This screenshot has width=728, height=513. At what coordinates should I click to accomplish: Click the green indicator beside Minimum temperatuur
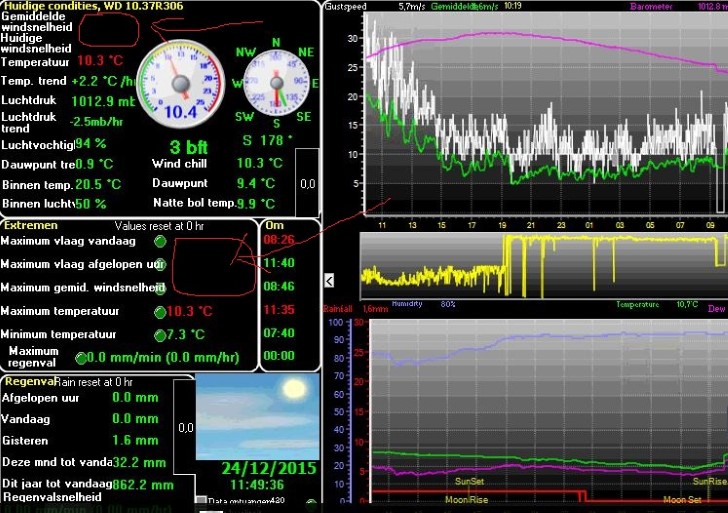point(160,335)
